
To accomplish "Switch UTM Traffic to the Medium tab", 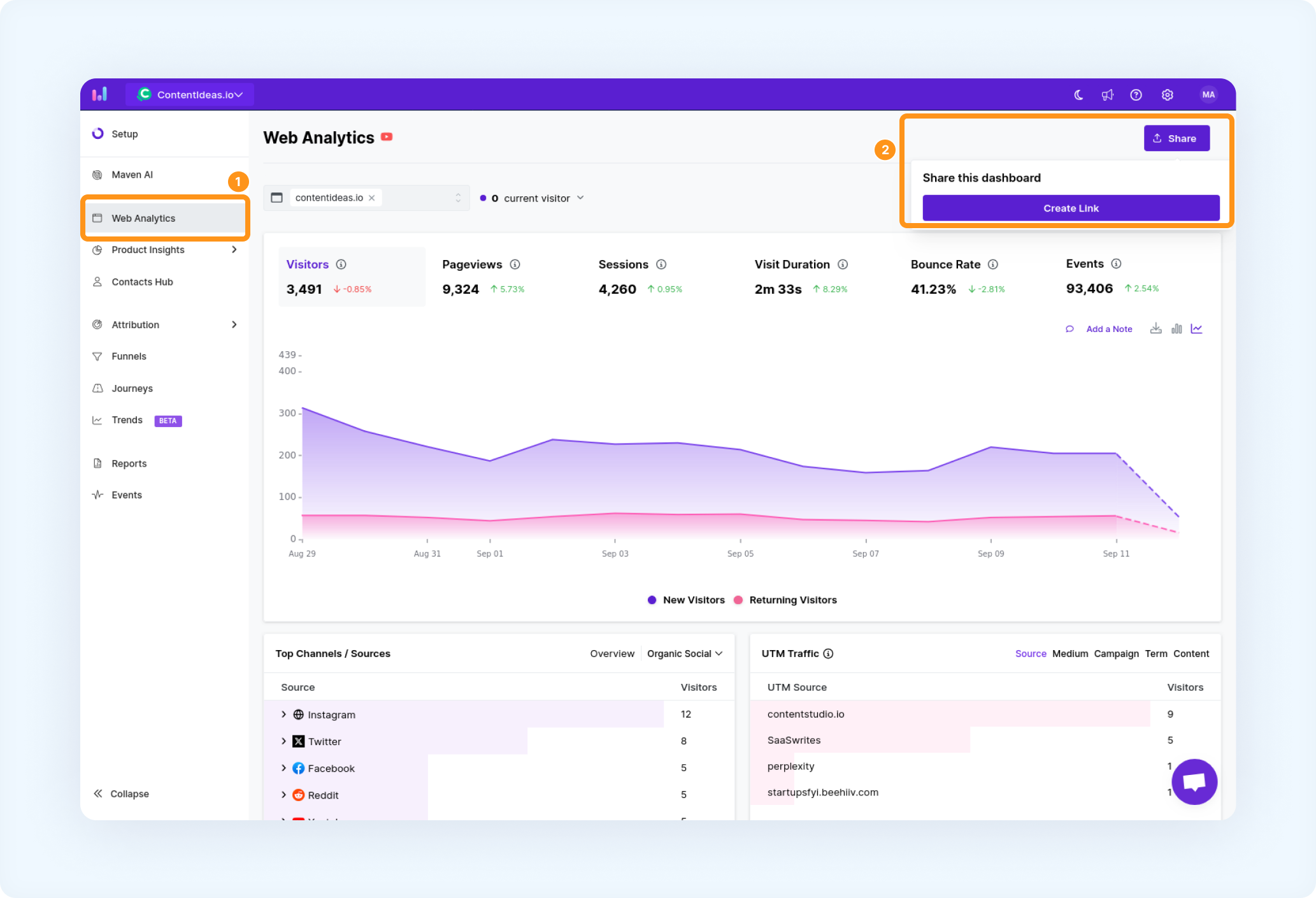I will point(1070,653).
